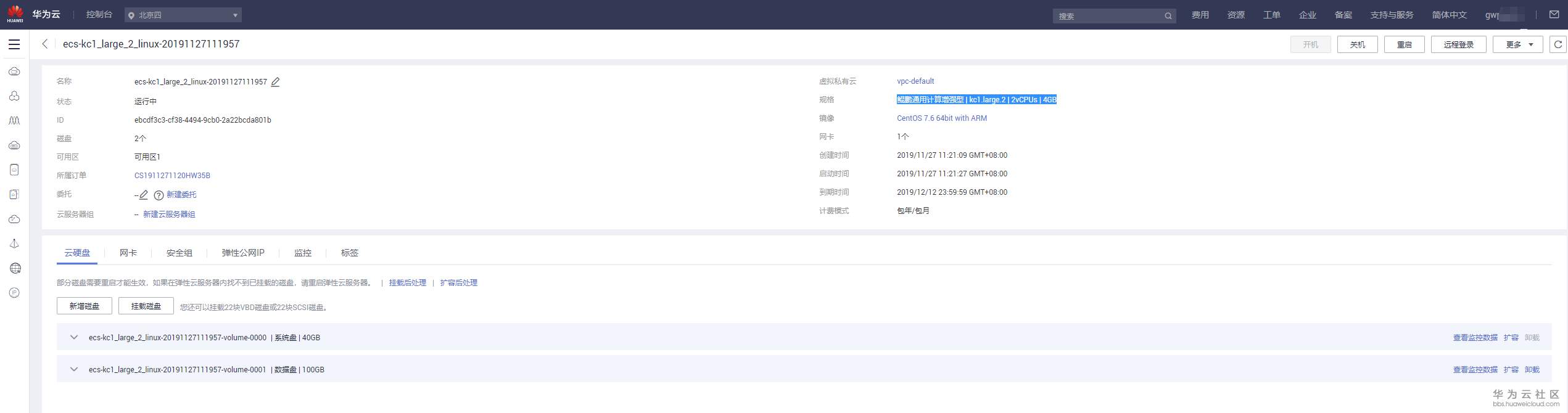
Task: Open the mail messages icon
Action: pos(1554,15)
